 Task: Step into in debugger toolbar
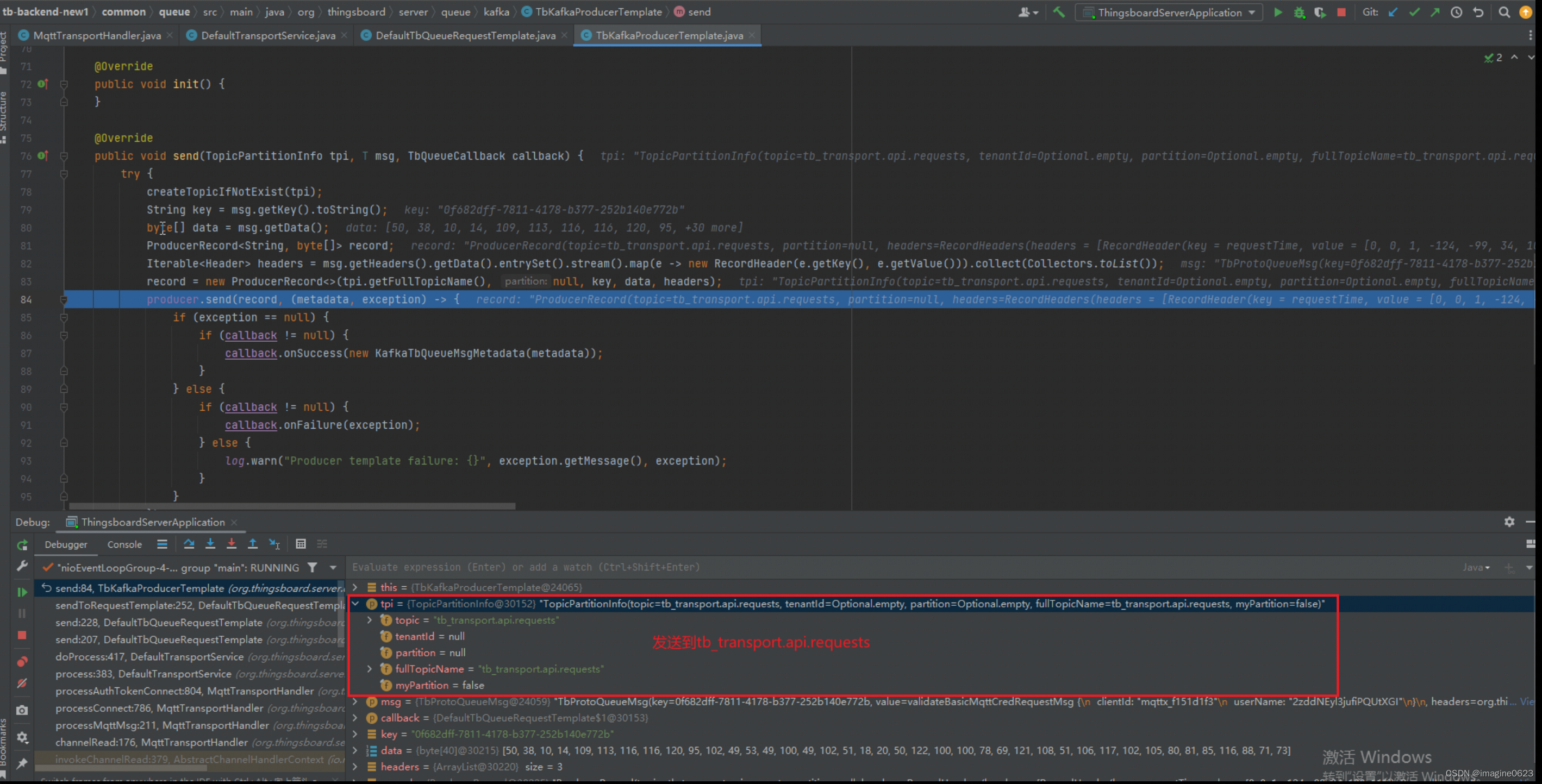pyautogui.click(x=210, y=544)
